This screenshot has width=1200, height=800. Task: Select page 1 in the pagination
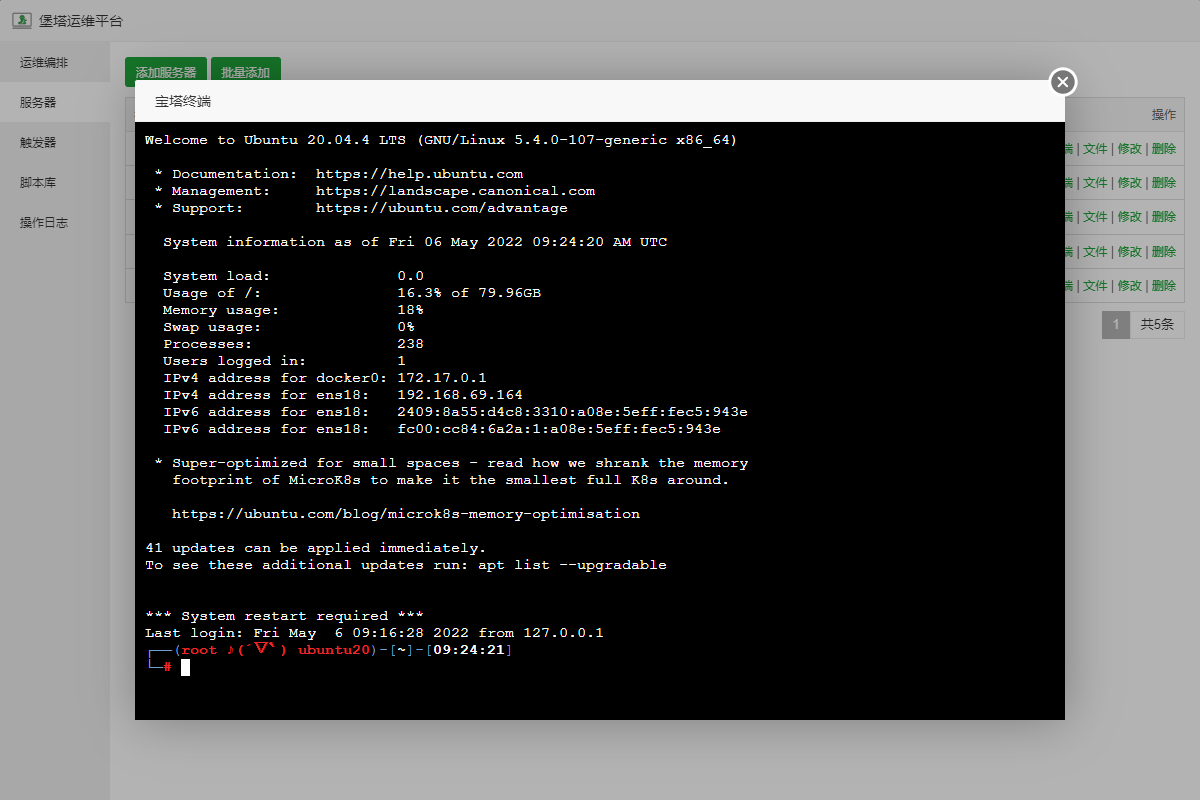point(1115,325)
